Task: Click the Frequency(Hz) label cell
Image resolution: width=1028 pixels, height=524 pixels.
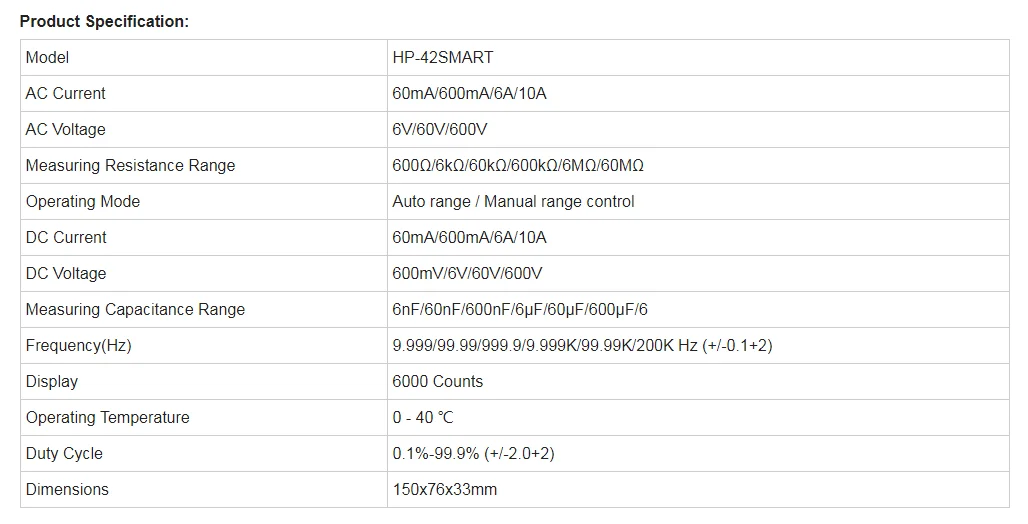Action: click(x=78, y=345)
